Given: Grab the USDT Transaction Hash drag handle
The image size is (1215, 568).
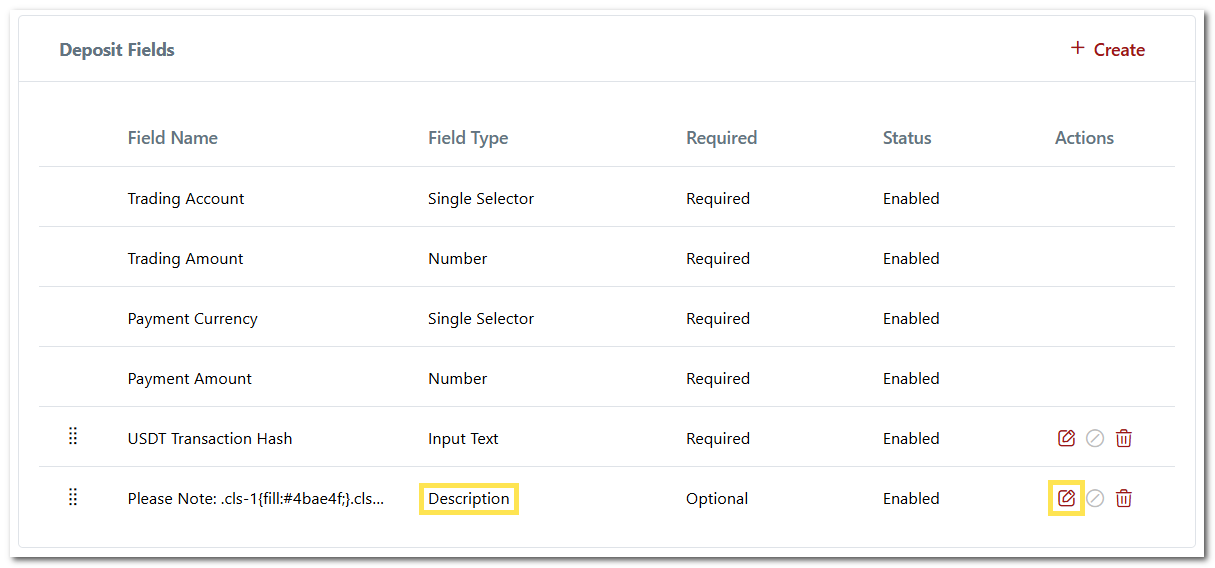Looking at the screenshot, I should point(73,437).
